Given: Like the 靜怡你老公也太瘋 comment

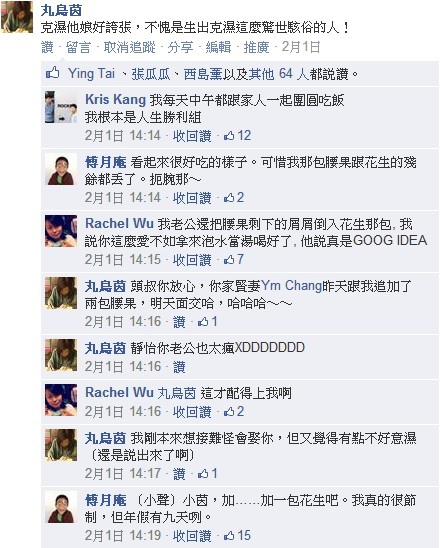Looking at the screenshot, I should (x=179, y=367).
